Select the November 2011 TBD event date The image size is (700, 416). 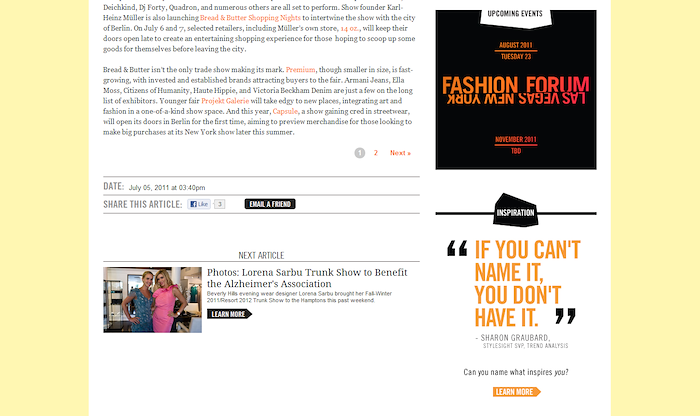pos(516,145)
